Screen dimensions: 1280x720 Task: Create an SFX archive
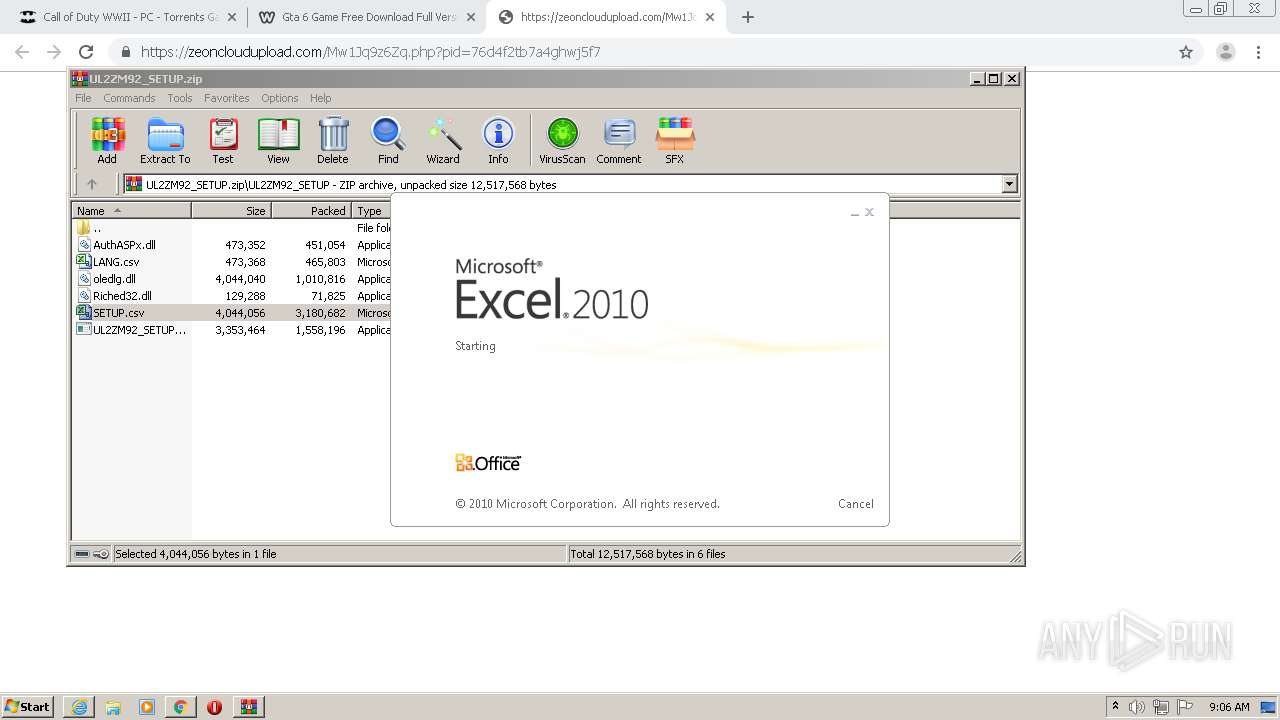pos(675,140)
